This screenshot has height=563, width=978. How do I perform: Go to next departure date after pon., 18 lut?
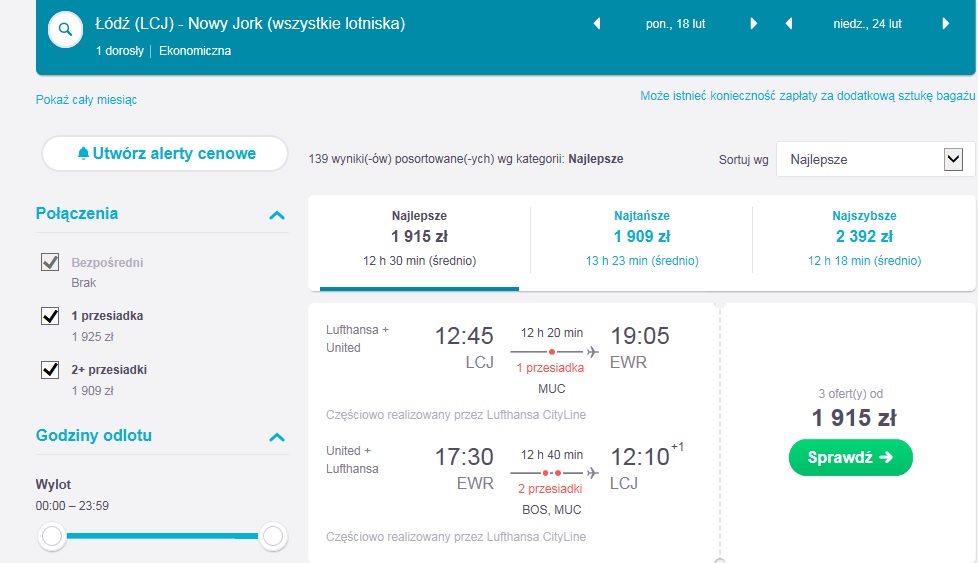[753, 24]
